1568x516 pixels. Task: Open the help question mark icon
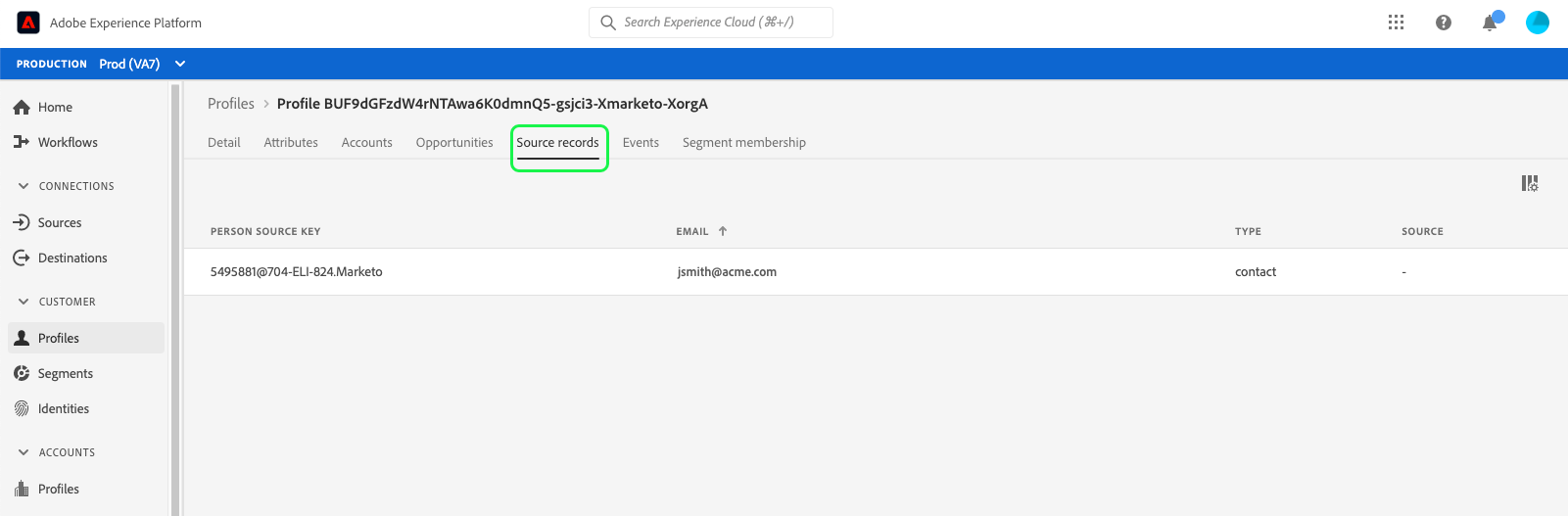pos(1444,23)
